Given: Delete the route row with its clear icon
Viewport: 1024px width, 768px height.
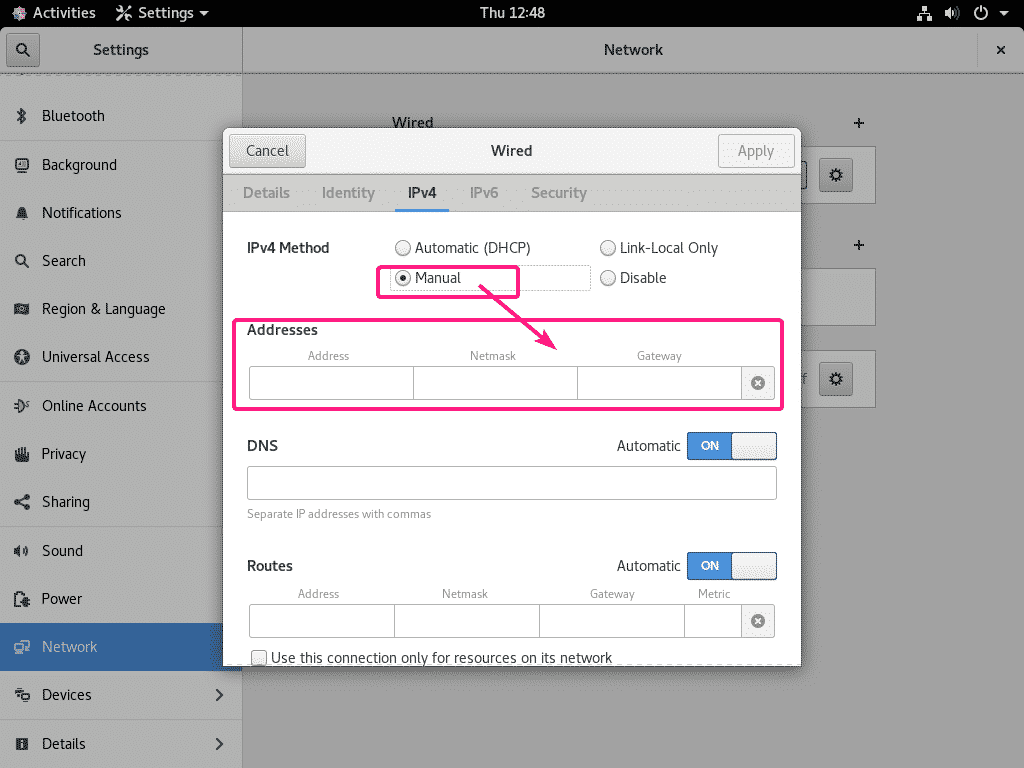Looking at the screenshot, I should tap(758, 620).
